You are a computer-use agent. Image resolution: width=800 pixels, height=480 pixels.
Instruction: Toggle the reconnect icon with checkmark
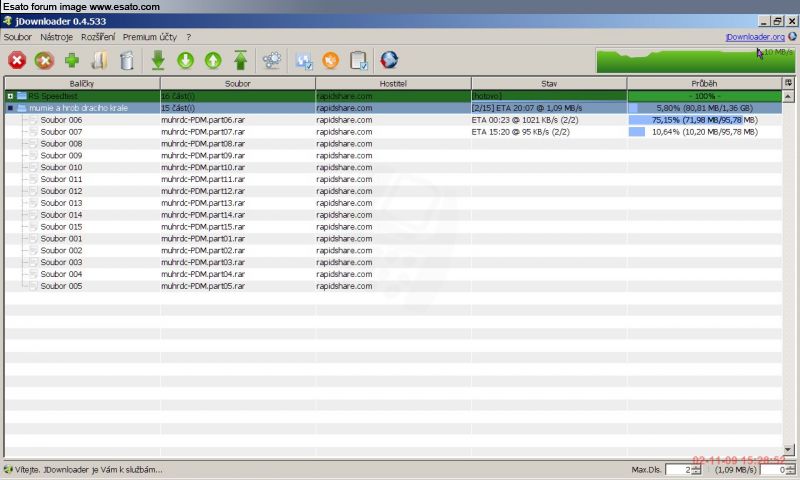pos(304,61)
